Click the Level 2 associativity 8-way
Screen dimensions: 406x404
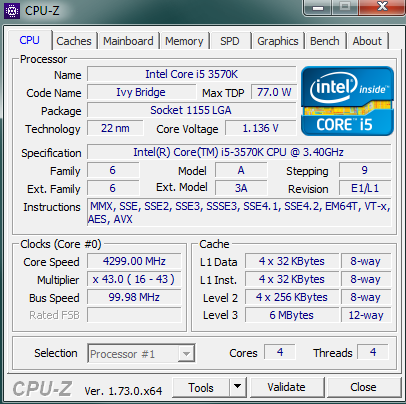pos(366,297)
